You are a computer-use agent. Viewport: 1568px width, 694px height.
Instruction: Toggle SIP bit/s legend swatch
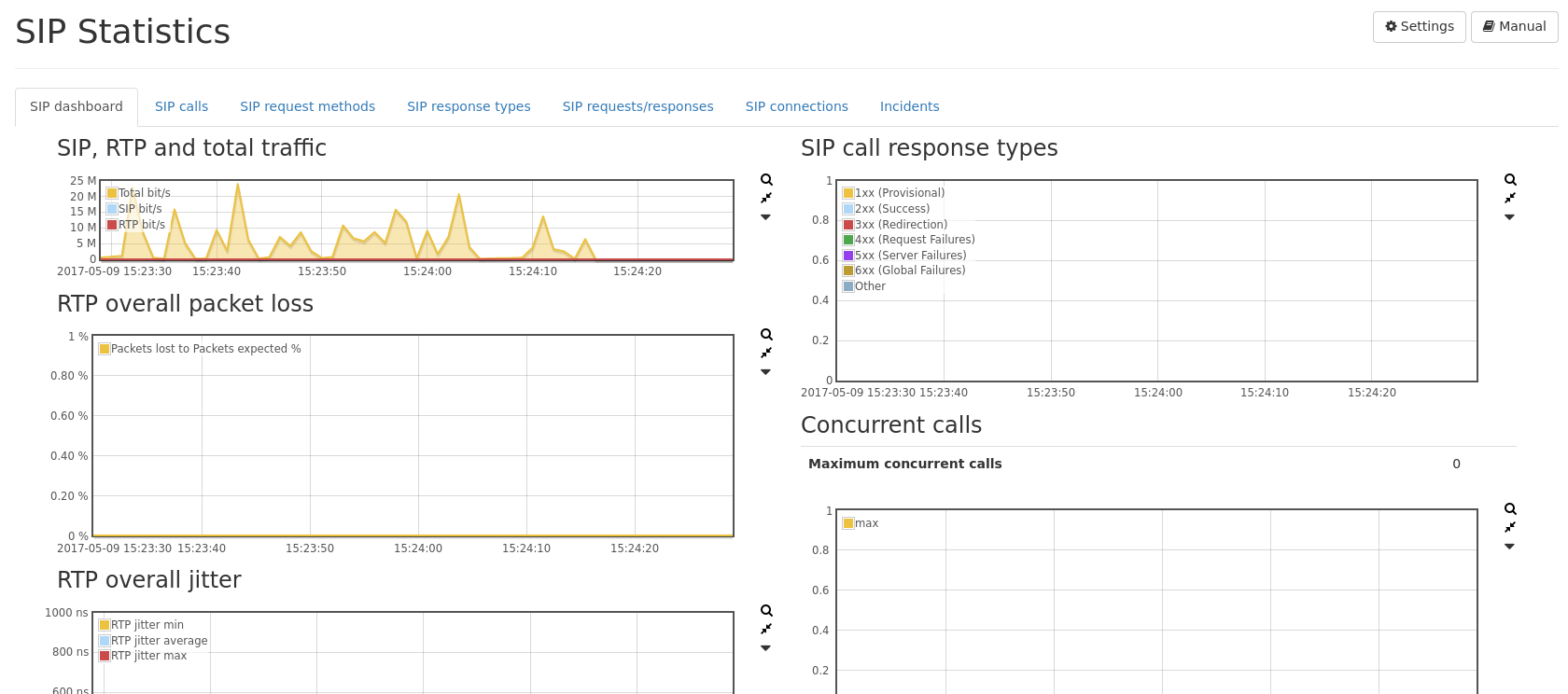pos(112,209)
